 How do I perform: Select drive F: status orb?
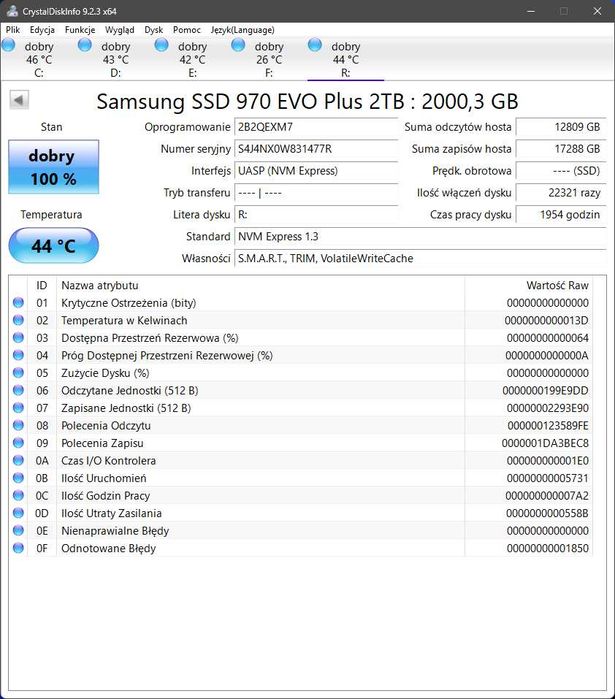238,45
